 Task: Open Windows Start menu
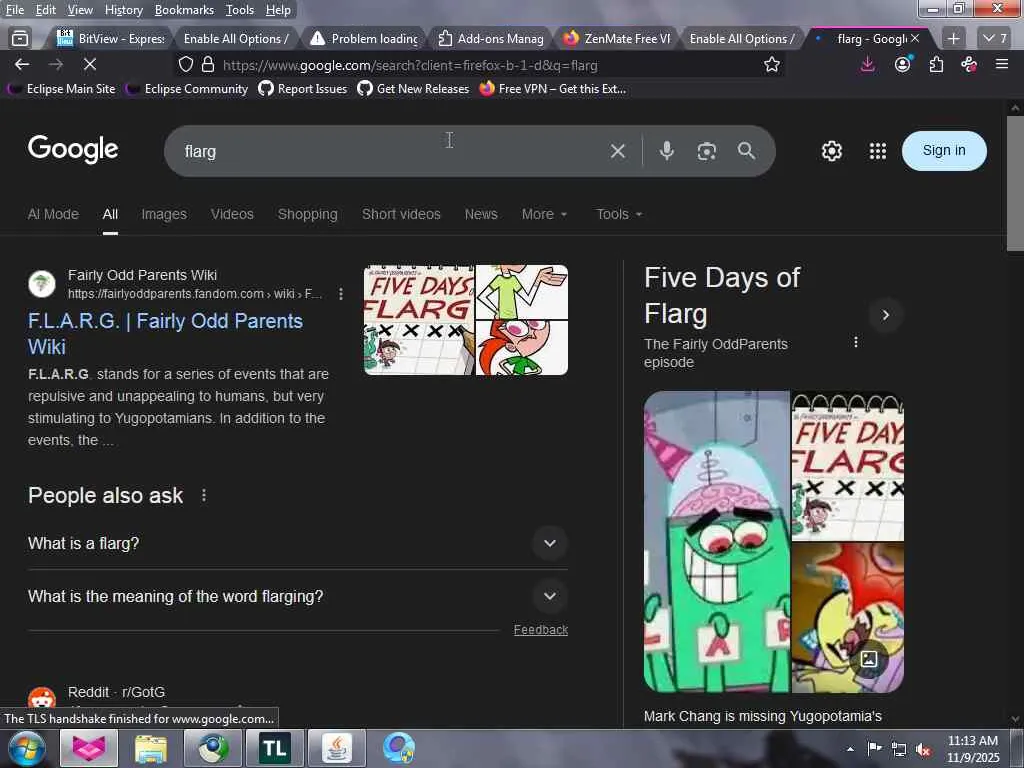[x=27, y=748]
